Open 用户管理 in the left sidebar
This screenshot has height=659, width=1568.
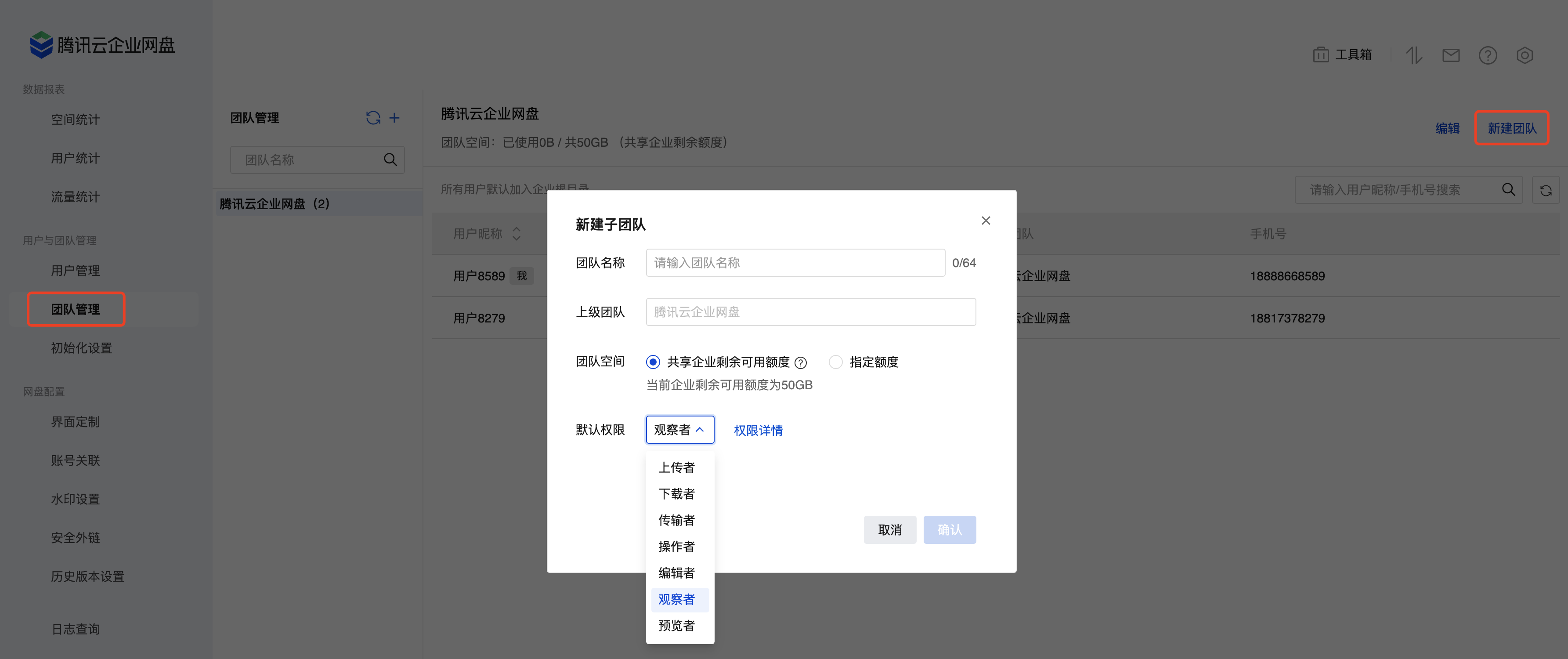[x=75, y=271]
